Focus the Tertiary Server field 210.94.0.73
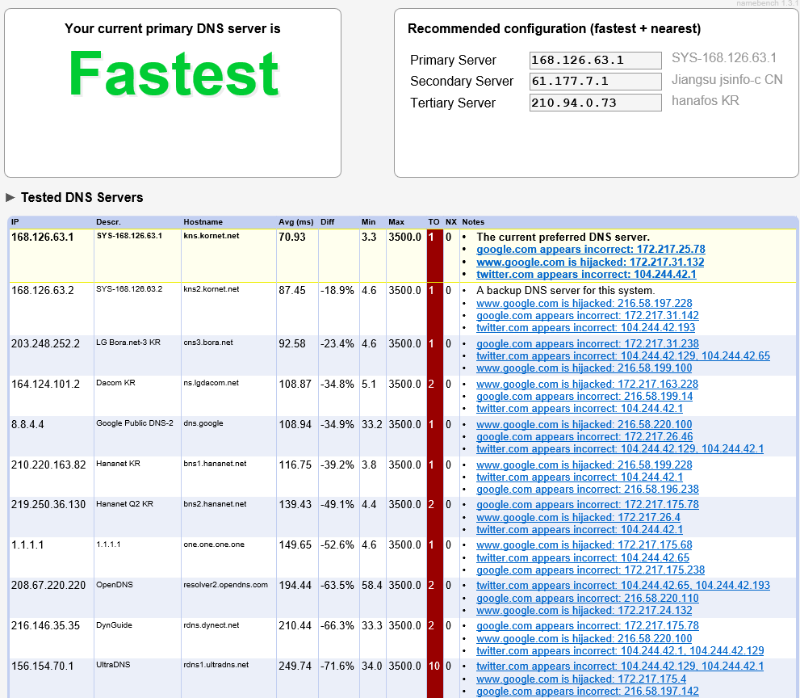This screenshot has width=800, height=698. tap(594, 103)
